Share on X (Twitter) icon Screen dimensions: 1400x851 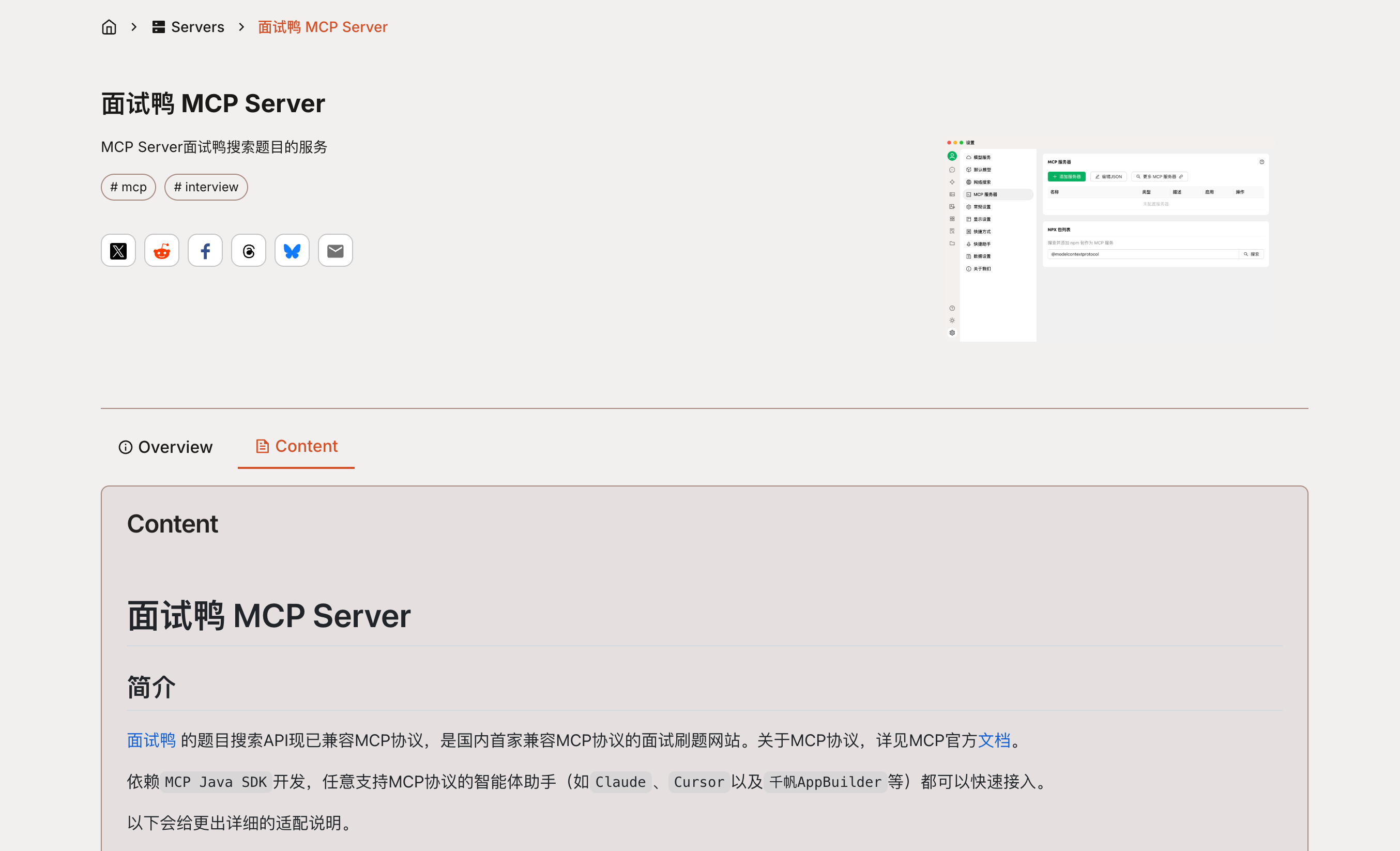118,251
